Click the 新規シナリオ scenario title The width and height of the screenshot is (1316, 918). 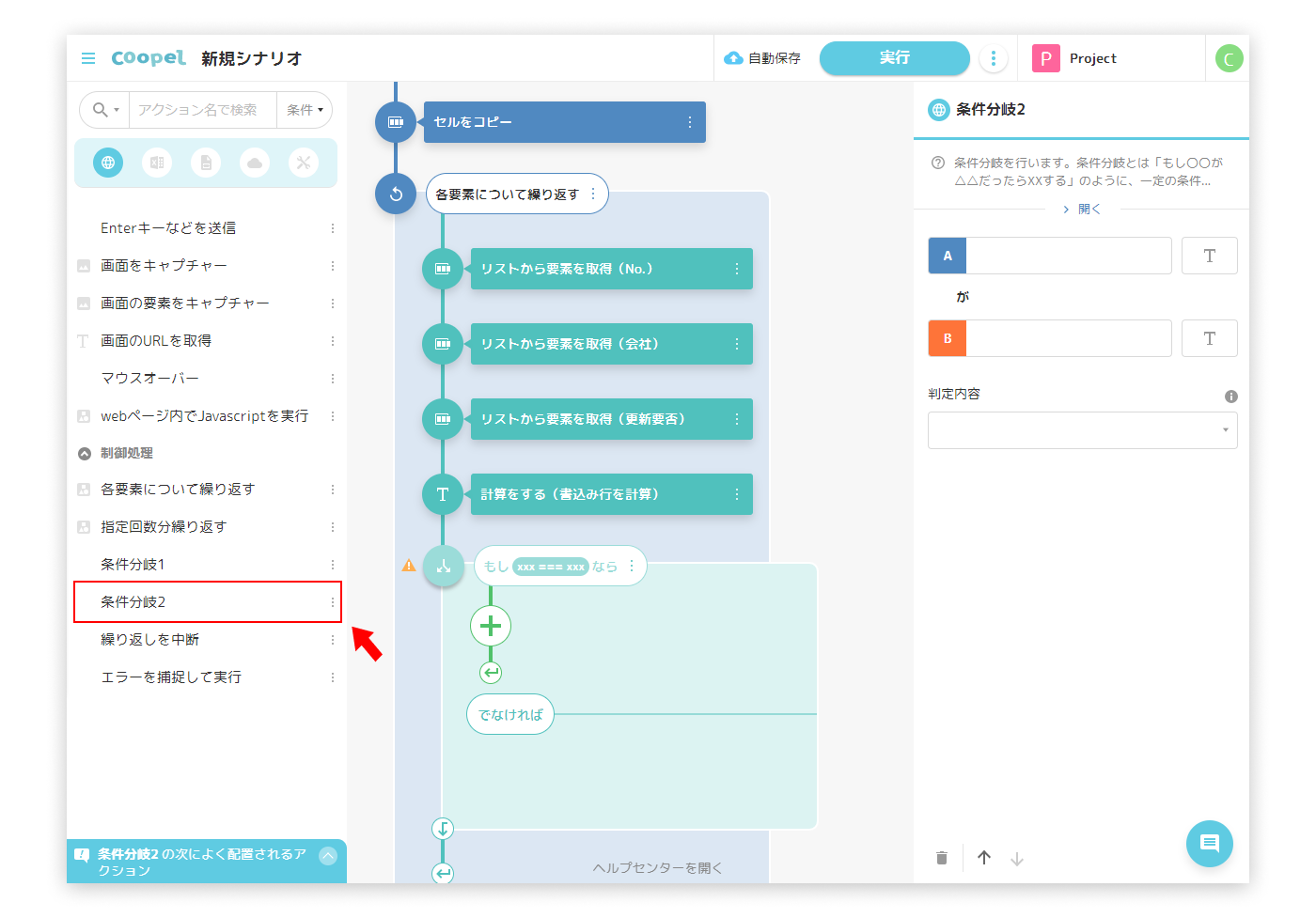point(252,58)
